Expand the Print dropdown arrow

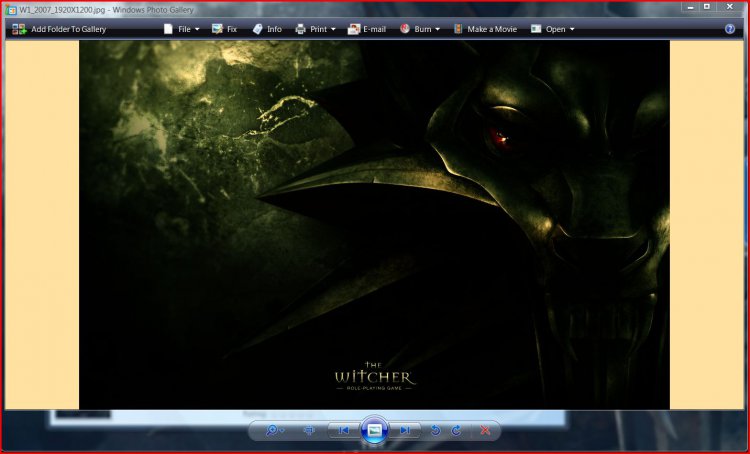point(333,30)
